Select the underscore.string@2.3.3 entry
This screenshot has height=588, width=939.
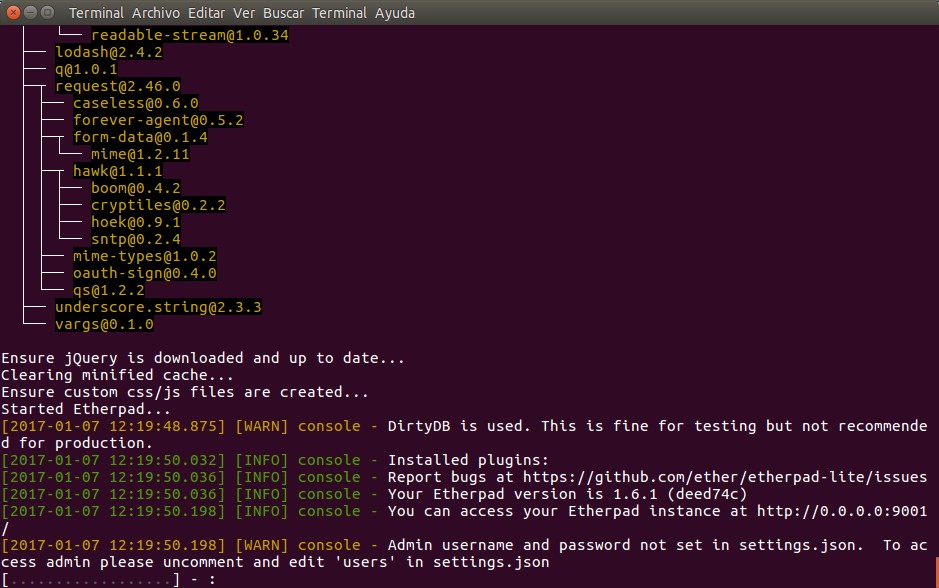(x=158, y=307)
